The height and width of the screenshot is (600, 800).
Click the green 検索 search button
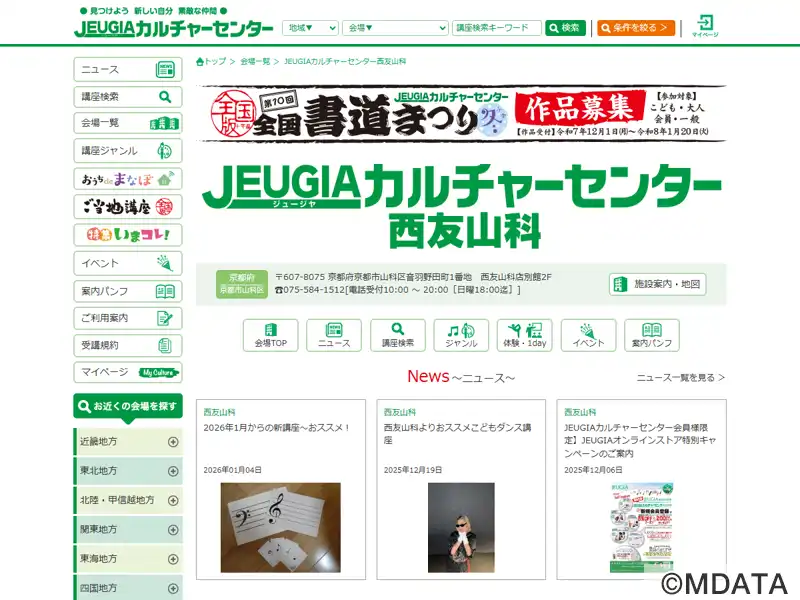tap(565, 28)
